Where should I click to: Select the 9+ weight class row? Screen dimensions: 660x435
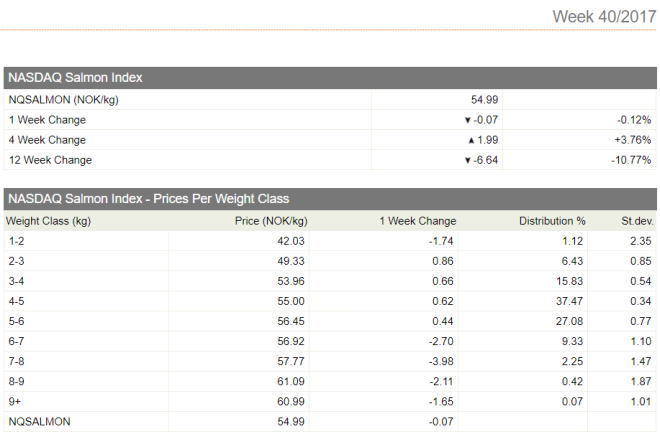click(x=330, y=402)
